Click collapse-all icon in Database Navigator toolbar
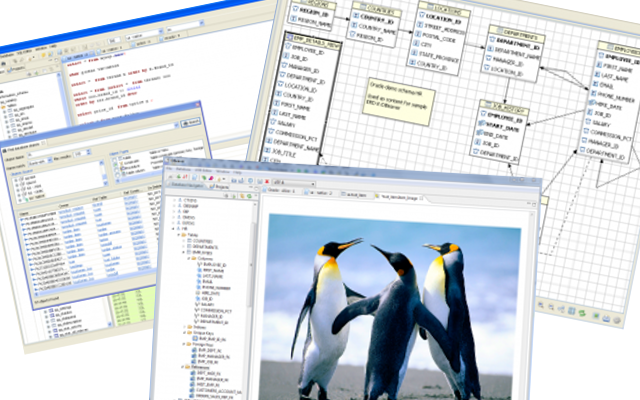This screenshot has height=400, width=640. (226, 196)
